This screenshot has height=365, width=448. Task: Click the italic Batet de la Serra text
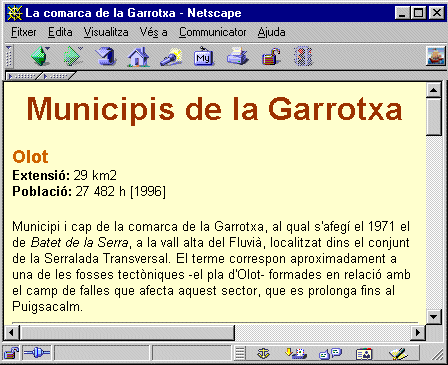tap(79, 242)
